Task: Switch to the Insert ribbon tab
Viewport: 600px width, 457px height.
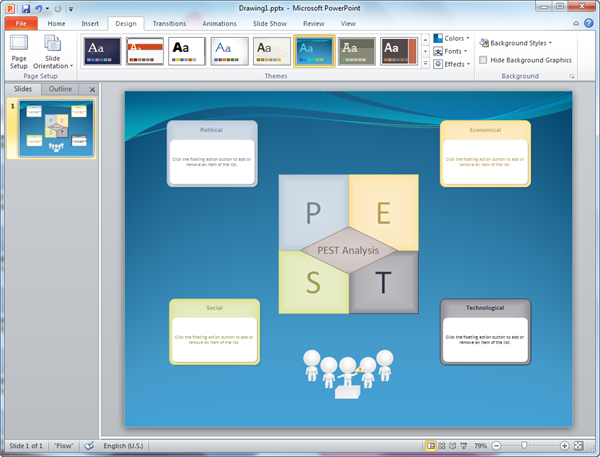Action: [x=90, y=23]
